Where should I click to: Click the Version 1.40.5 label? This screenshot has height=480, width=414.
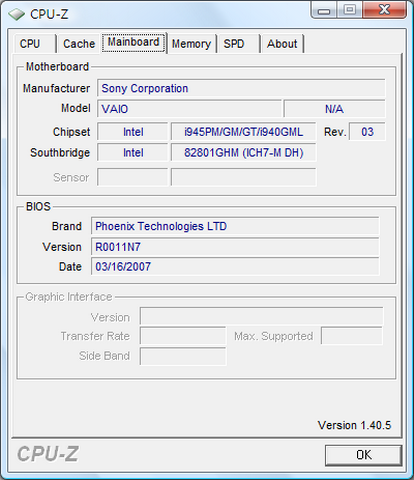point(354,425)
